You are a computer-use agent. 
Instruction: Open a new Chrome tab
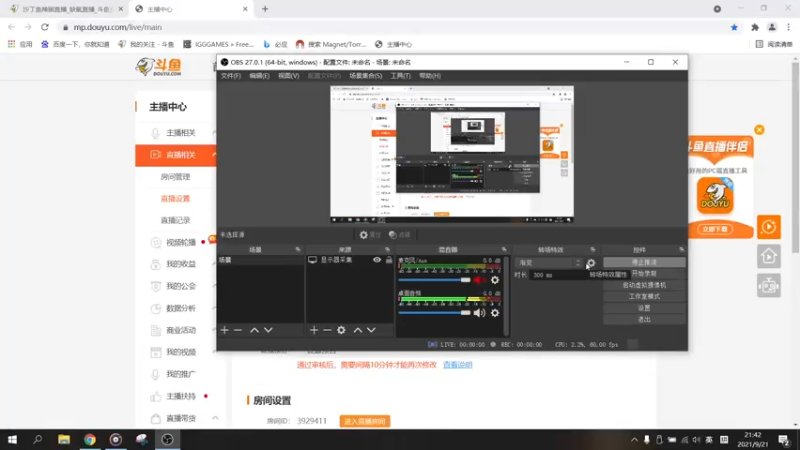tap(265, 9)
